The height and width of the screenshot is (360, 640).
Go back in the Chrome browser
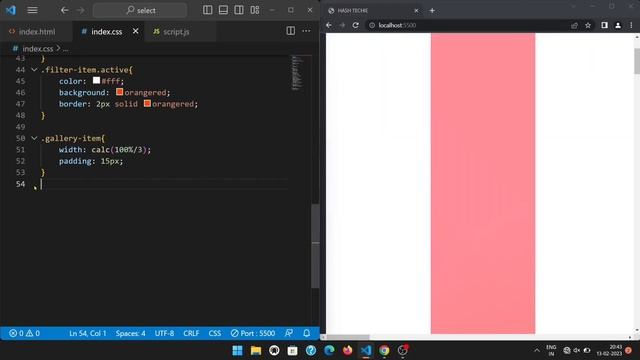tap(329, 25)
